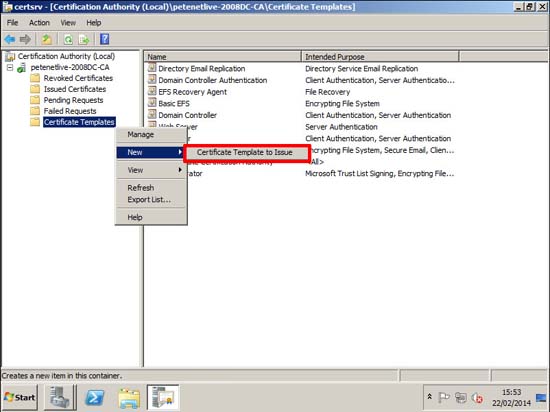The height and width of the screenshot is (412, 550).
Task: Show hidden tray icons arrow
Action: pyautogui.click(x=430, y=397)
